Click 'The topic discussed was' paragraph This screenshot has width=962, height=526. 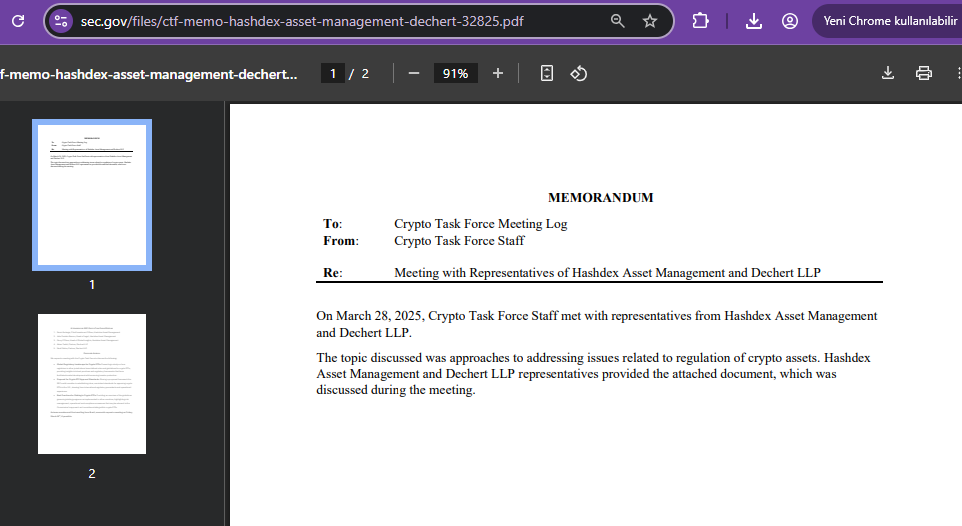[x=593, y=374]
